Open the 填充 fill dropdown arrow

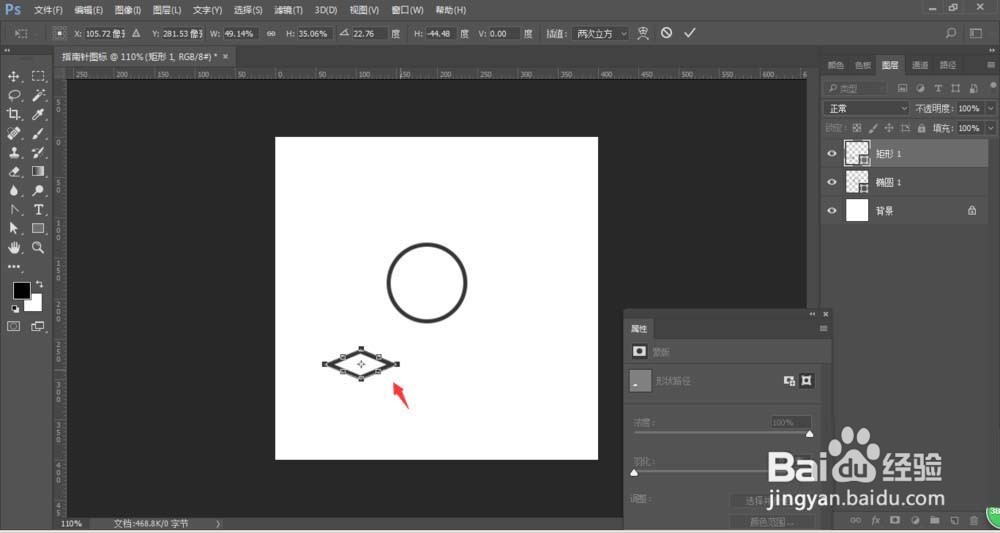990,128
